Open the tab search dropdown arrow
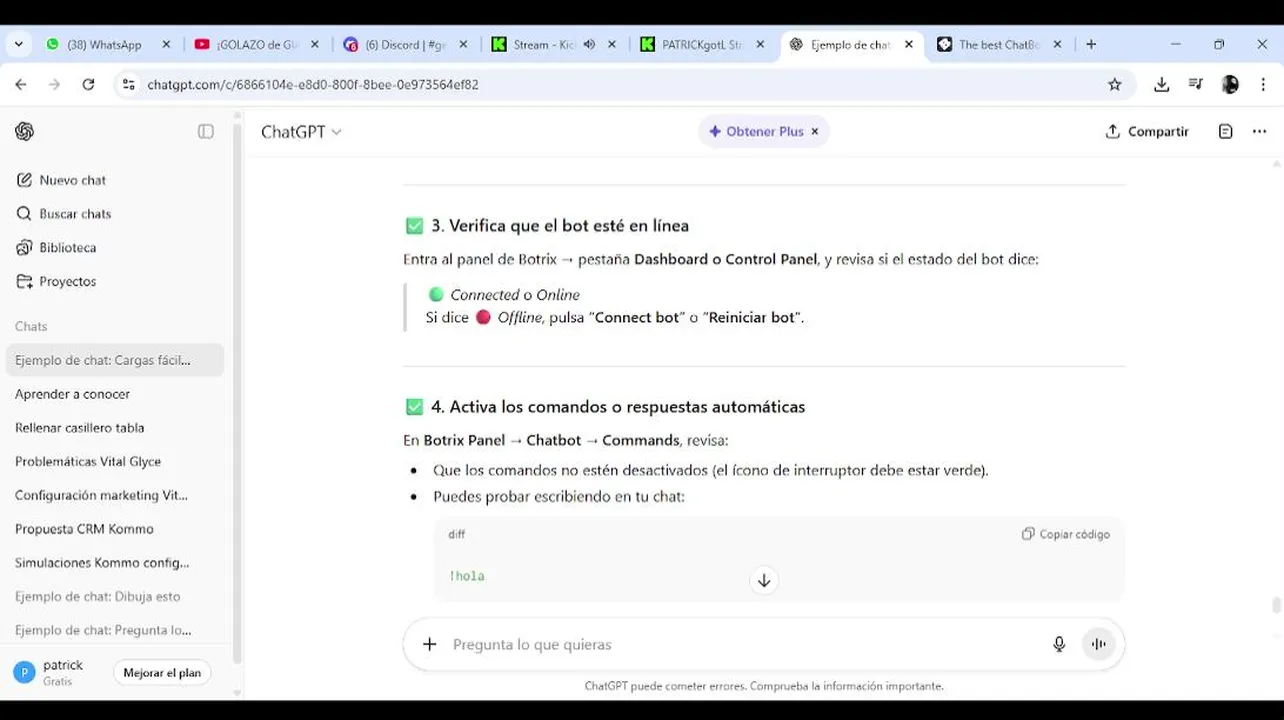This screenshot has height=720, width=1284. (x=19, y=45)
